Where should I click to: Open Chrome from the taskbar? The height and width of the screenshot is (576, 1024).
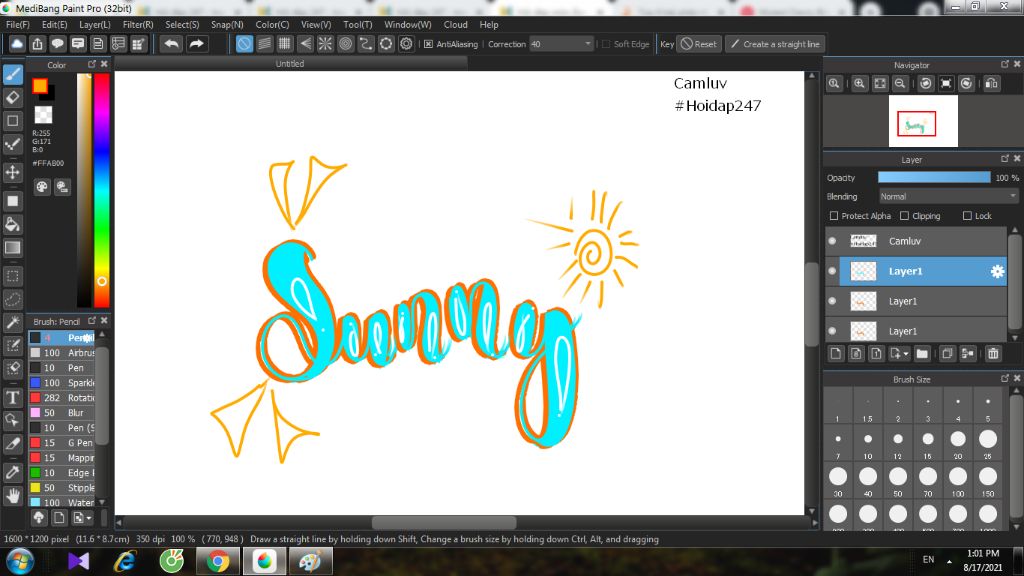(217, 561)
